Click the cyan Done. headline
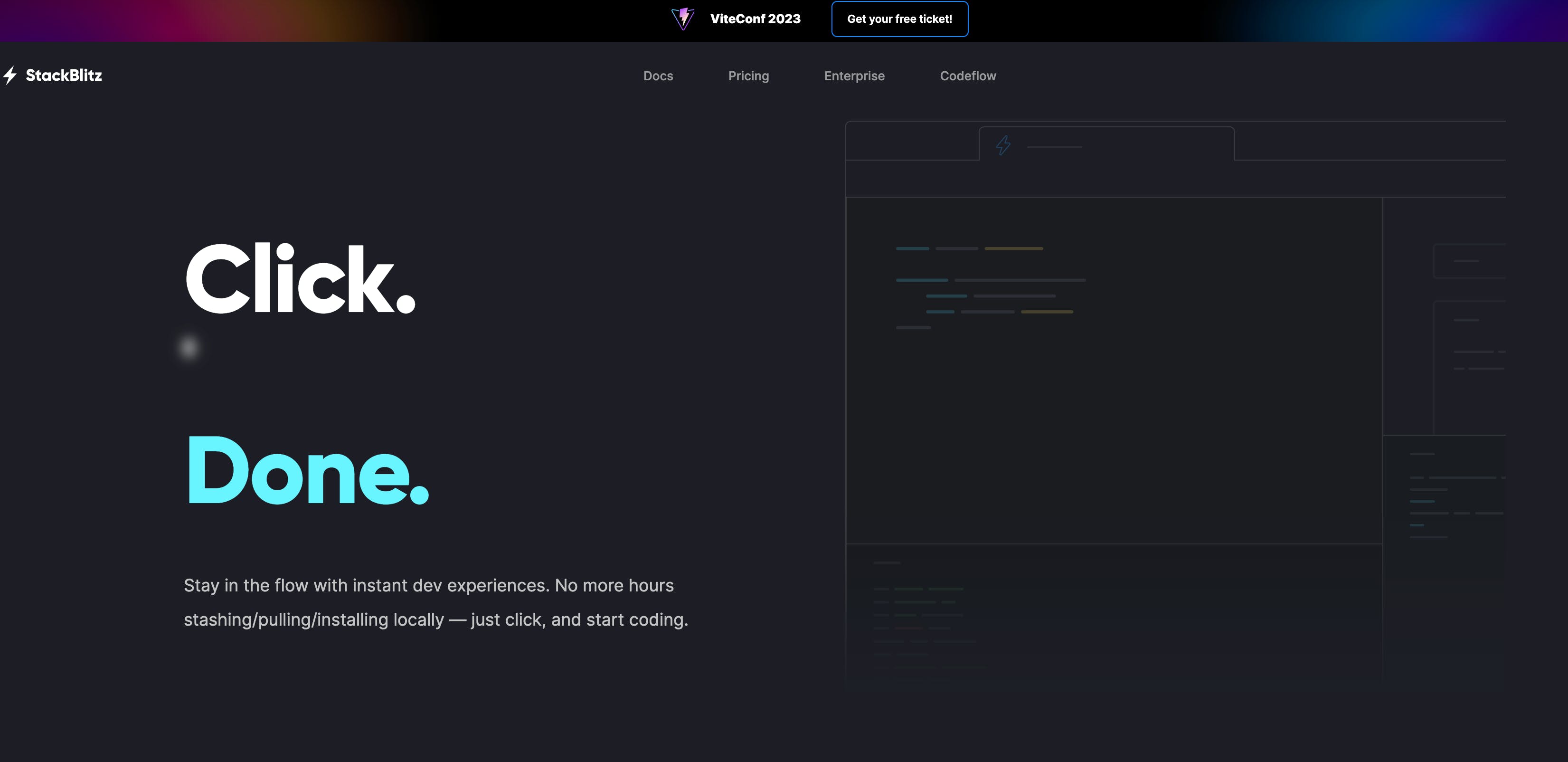This screenshot has height=762, width=1568. pos(307,470)
